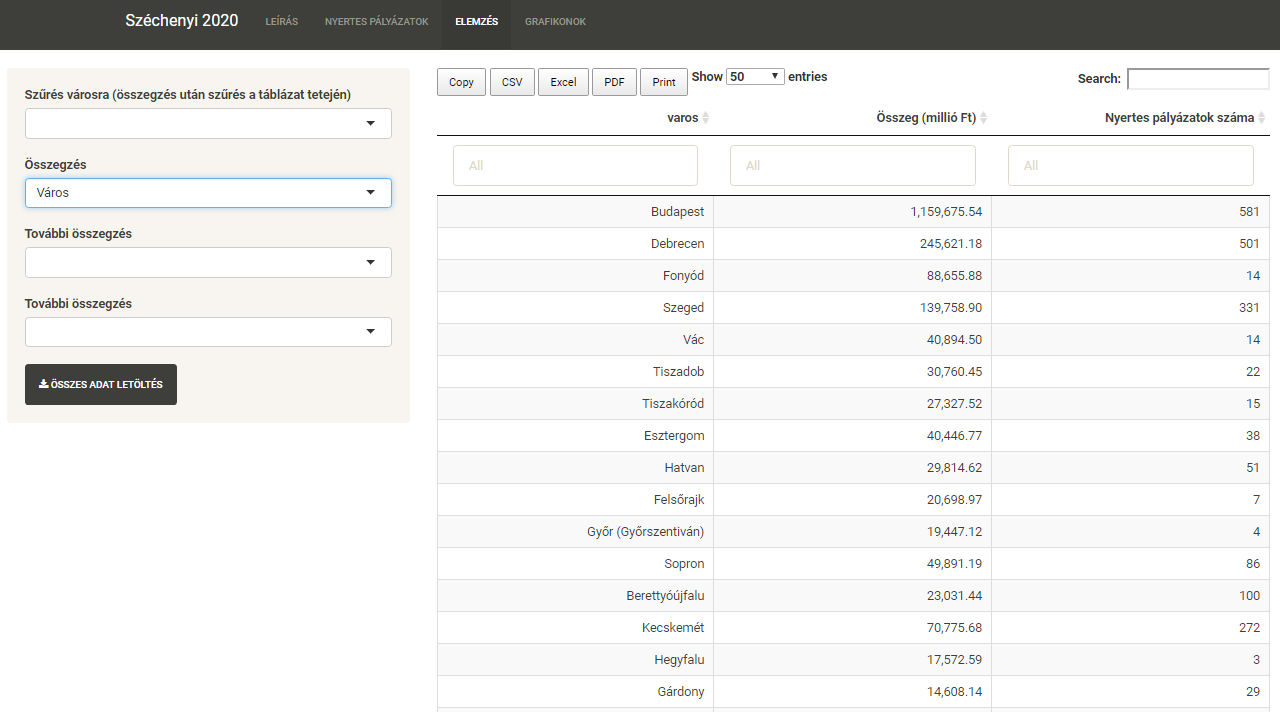Image resolution: width=1280 pixels, height=712 pixels.
Task: Expand the Összegzés dropdown showing Város
Action: click(x=208, y=193)
